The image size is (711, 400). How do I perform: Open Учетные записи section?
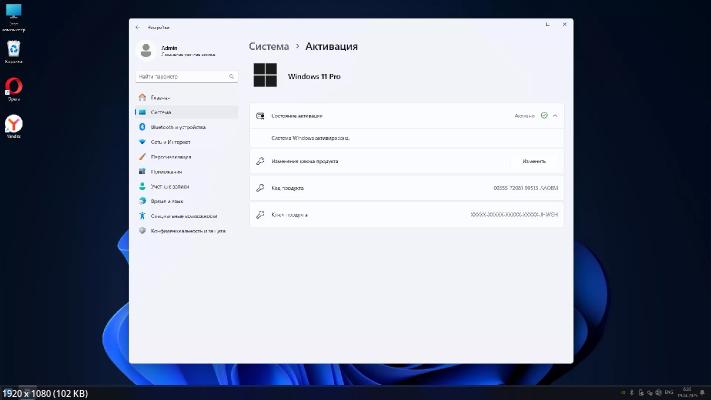[186, 186]
